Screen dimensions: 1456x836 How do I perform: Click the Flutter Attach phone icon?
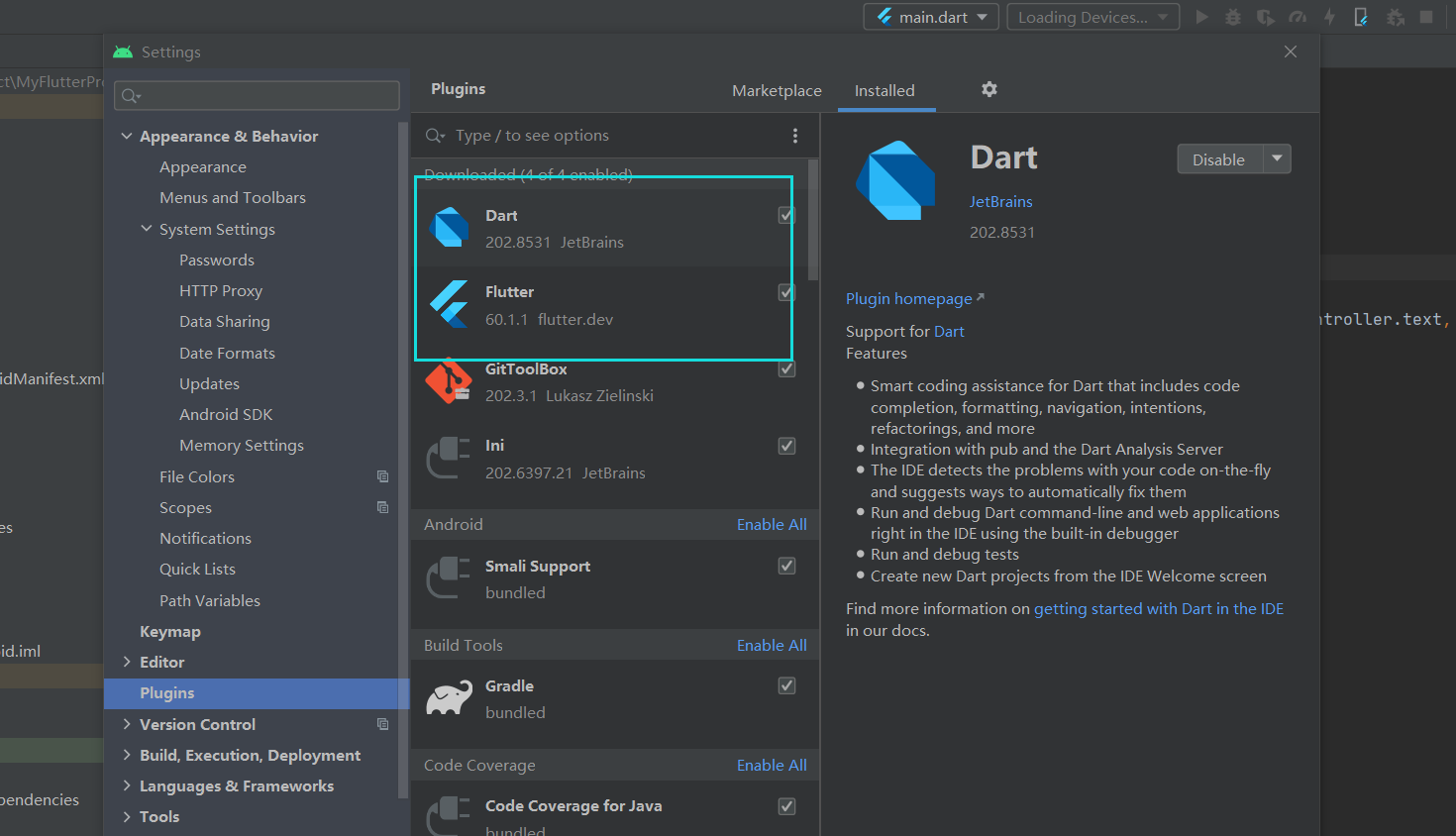pyautogui.click(x=1362, y=17)
